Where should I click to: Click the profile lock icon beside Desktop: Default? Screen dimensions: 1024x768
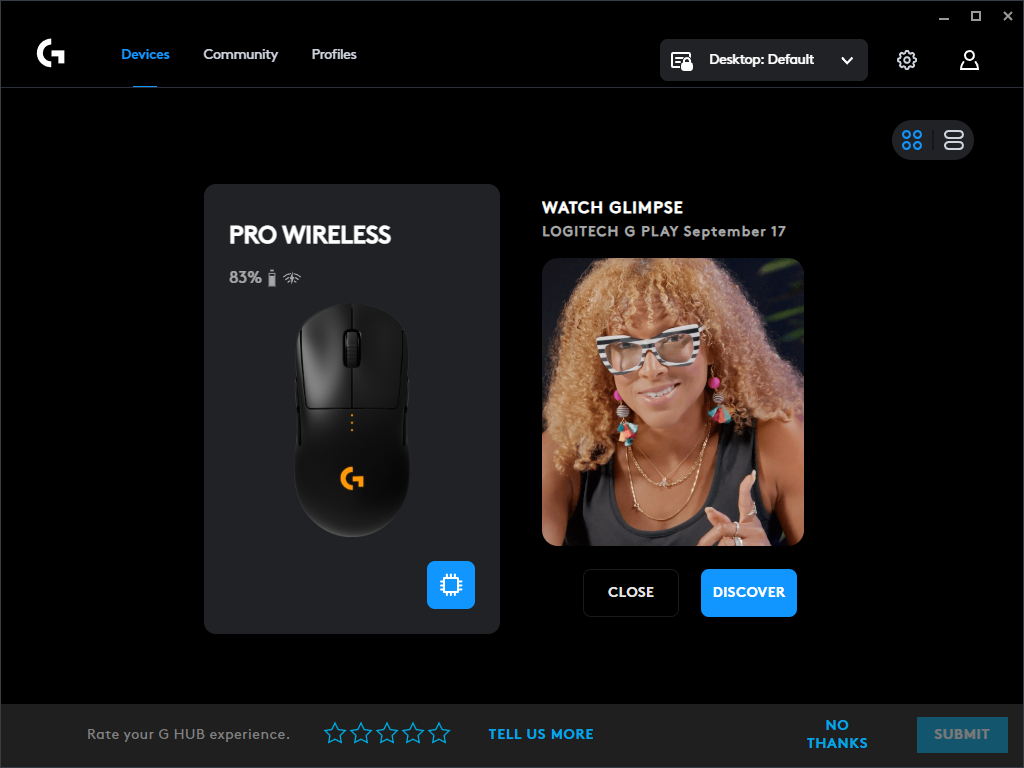point(682,61)
